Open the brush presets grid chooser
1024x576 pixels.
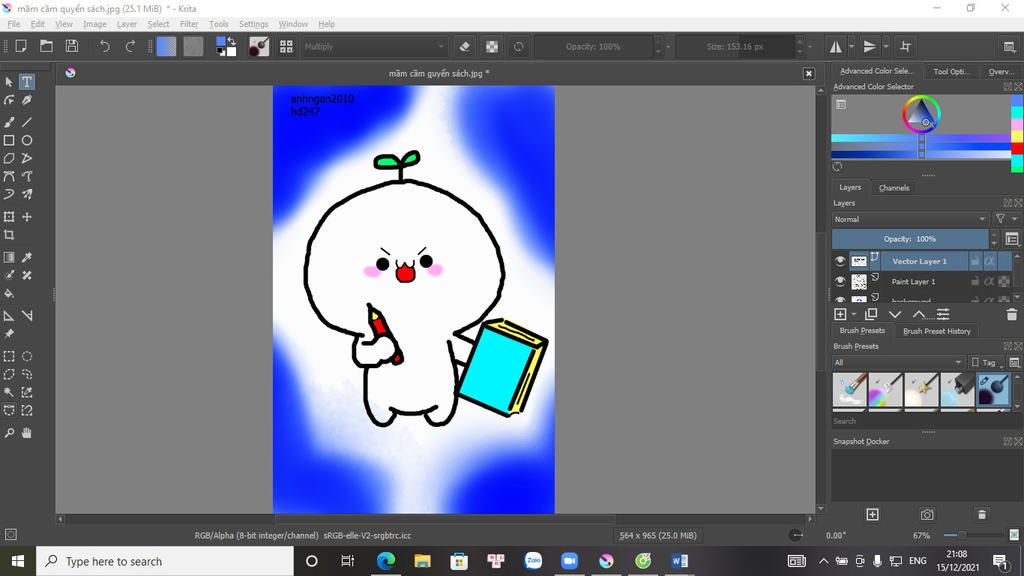pos(286,46)
